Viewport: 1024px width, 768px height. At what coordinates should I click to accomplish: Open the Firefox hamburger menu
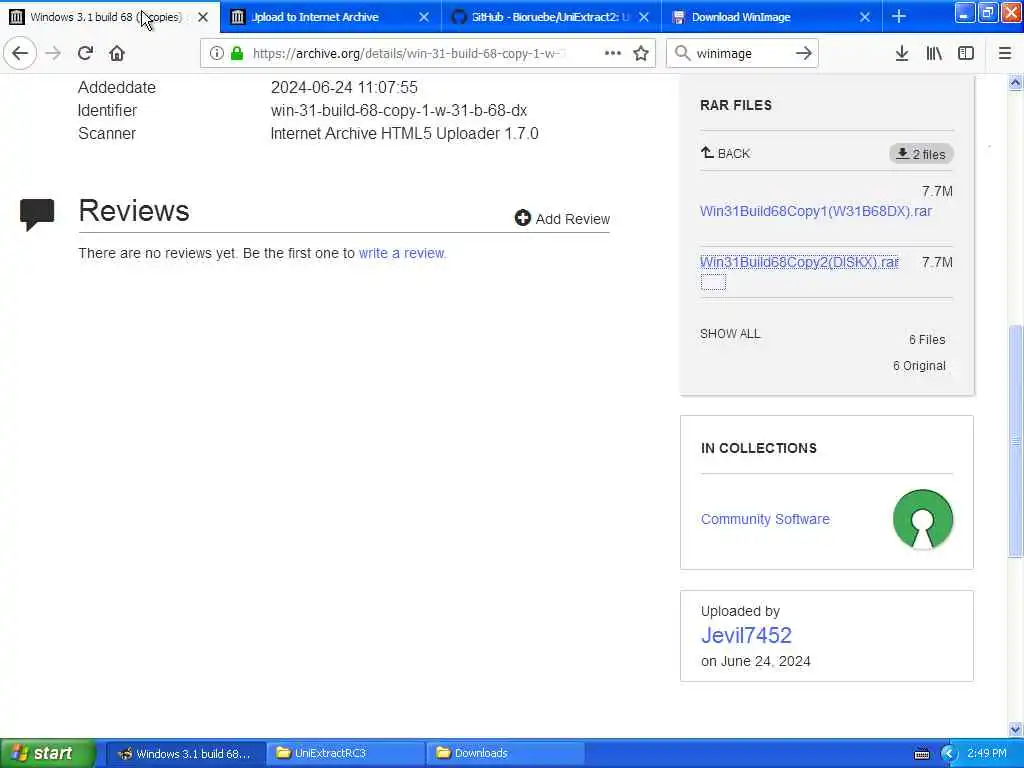click(x=1004, y=53)
